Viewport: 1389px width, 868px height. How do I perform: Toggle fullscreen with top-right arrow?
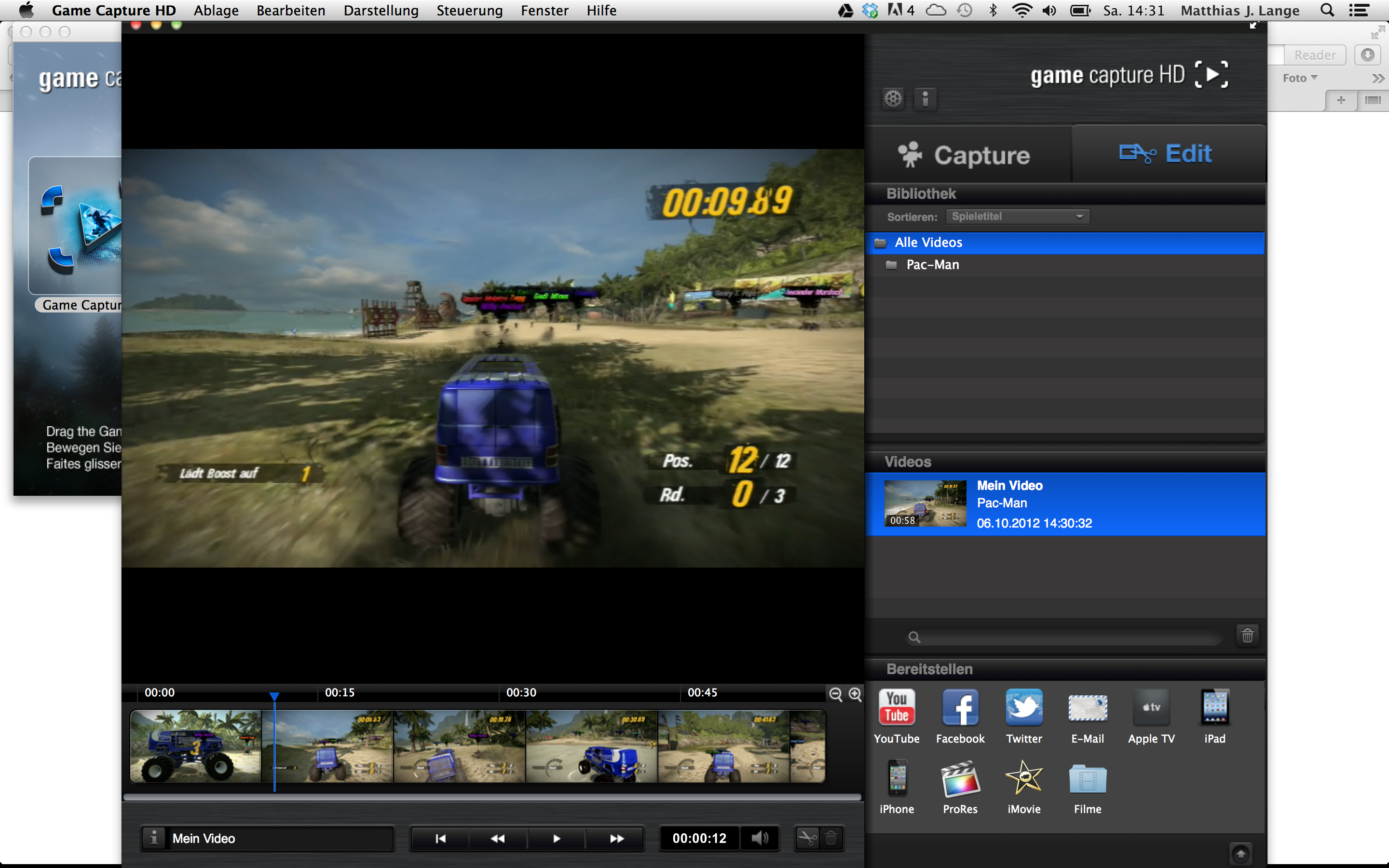coord(1253,25)
